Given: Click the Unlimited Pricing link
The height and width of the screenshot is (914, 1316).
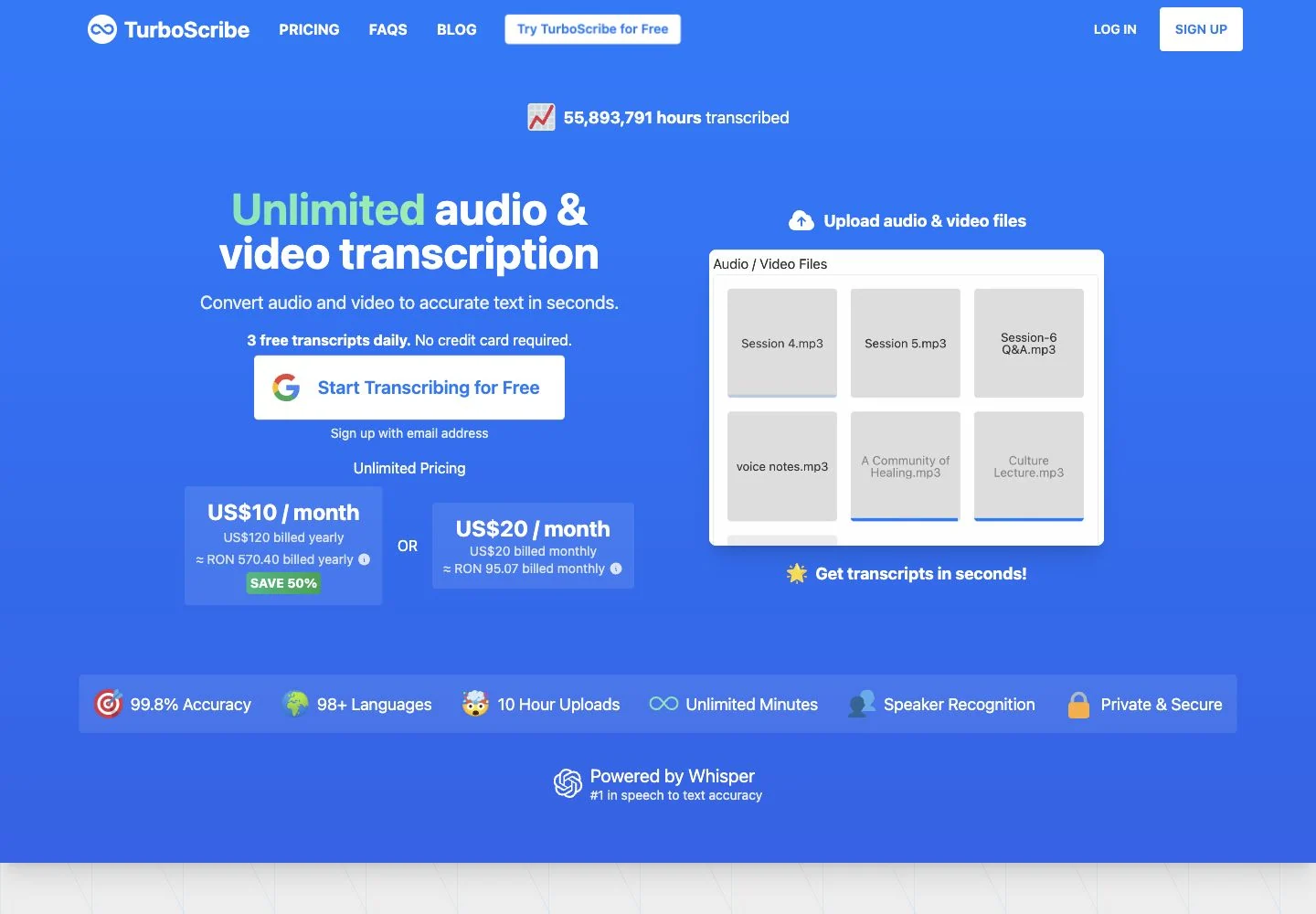Looking at the screenshot, I should pos(409,468).
